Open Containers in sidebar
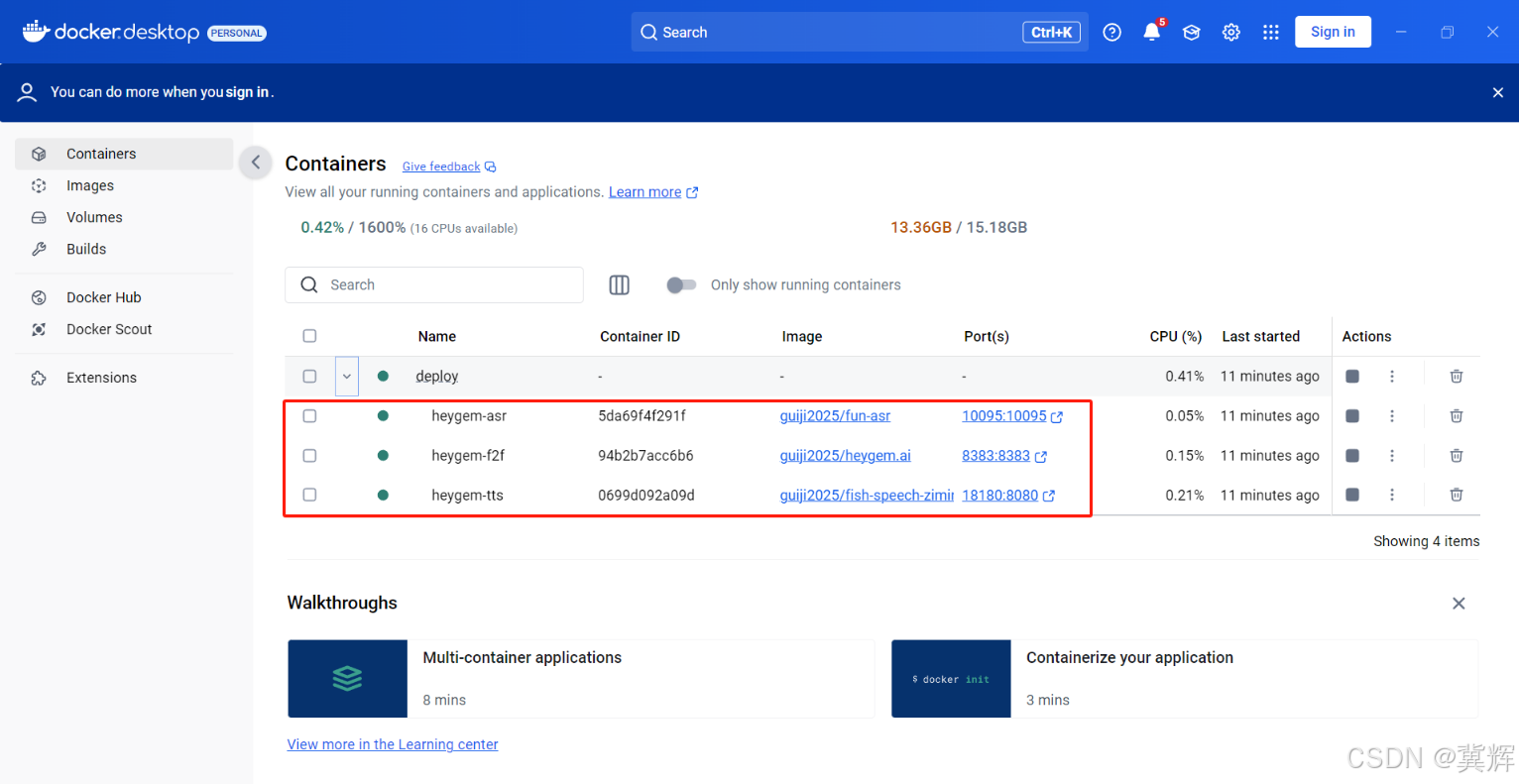1519x784 pixels. (124, 154)
